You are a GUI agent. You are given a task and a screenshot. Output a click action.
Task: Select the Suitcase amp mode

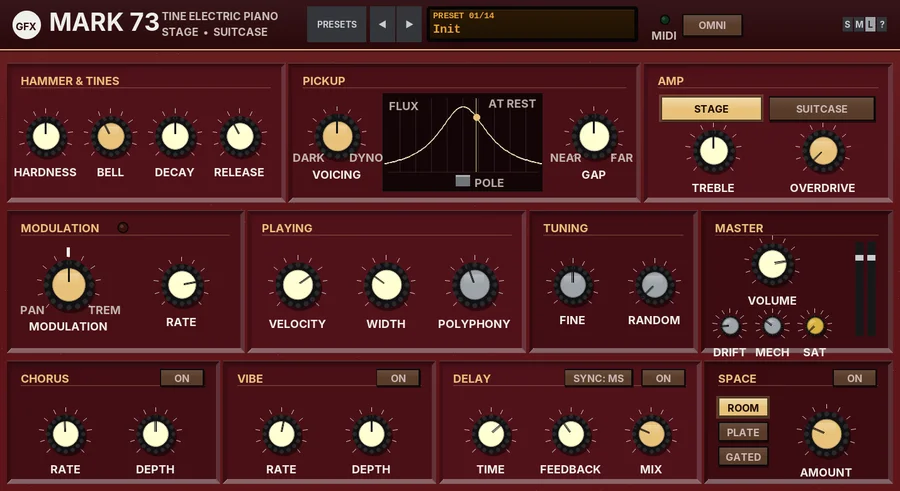click(x=821, y=109)
